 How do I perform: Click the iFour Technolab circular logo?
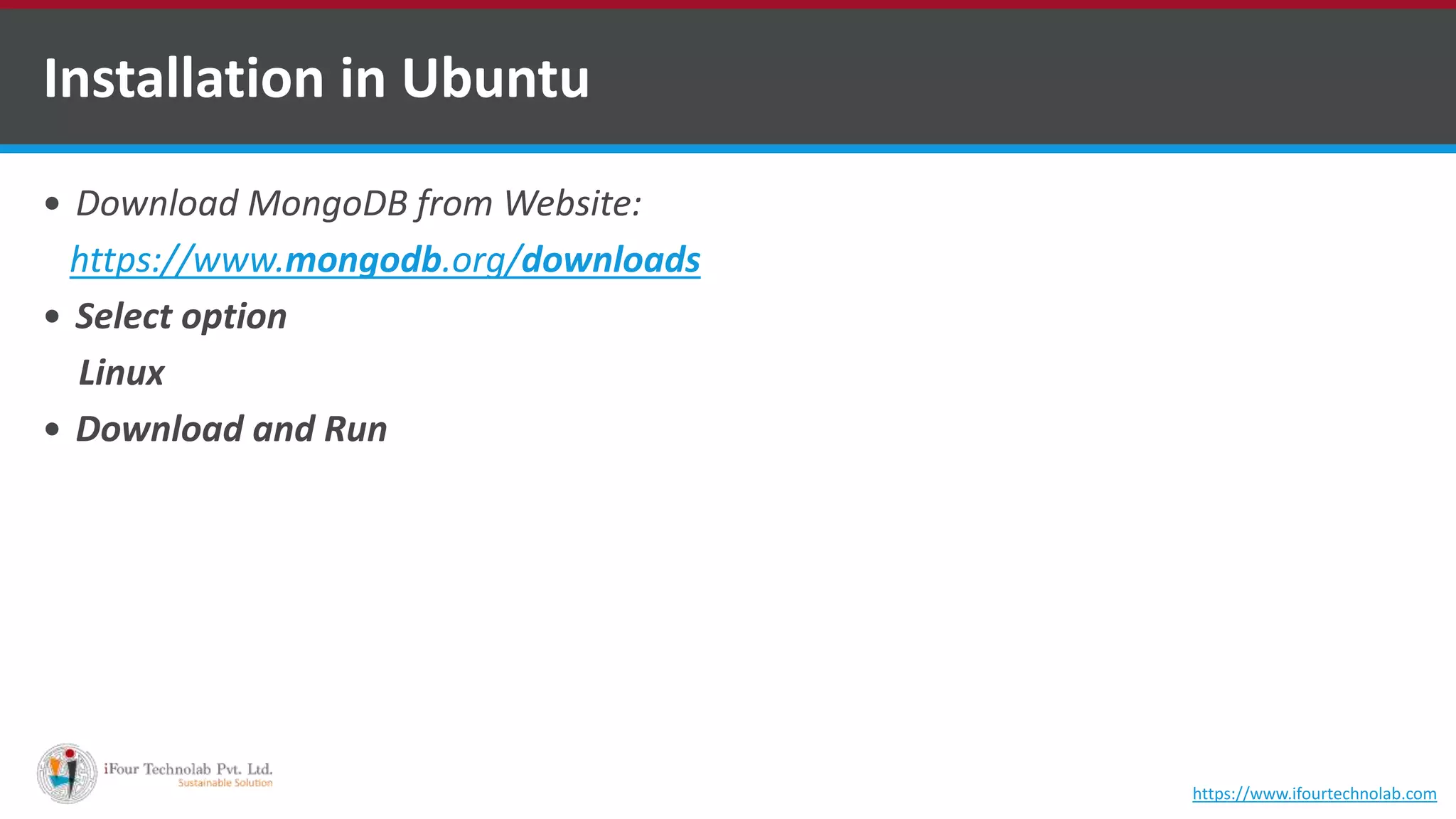click(67, 774)
